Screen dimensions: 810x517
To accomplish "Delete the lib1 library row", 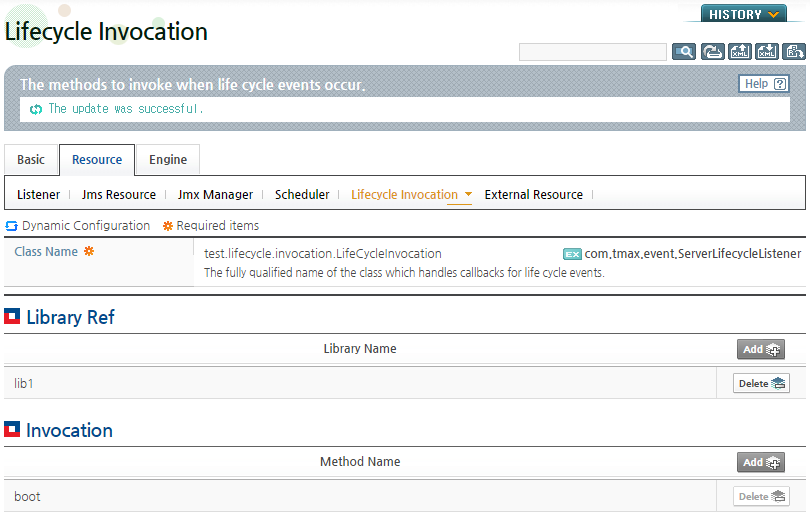I will coord(761,383).
